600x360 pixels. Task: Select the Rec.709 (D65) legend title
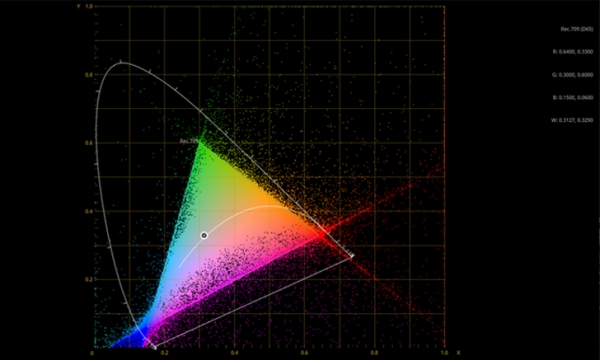pos(577,29)
